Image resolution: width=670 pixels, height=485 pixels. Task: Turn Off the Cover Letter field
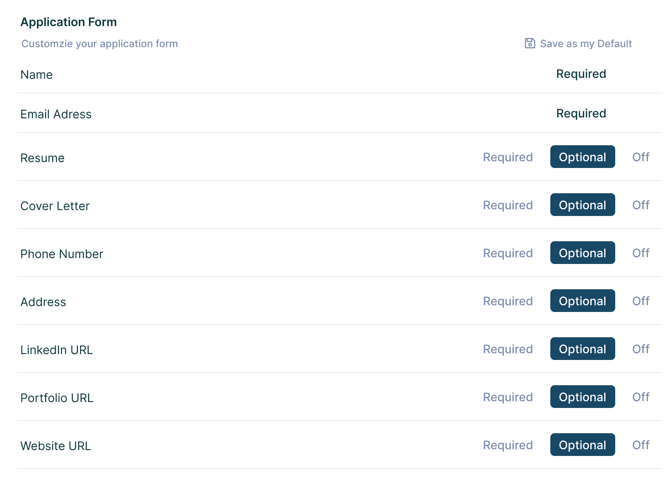click(641, 205)
